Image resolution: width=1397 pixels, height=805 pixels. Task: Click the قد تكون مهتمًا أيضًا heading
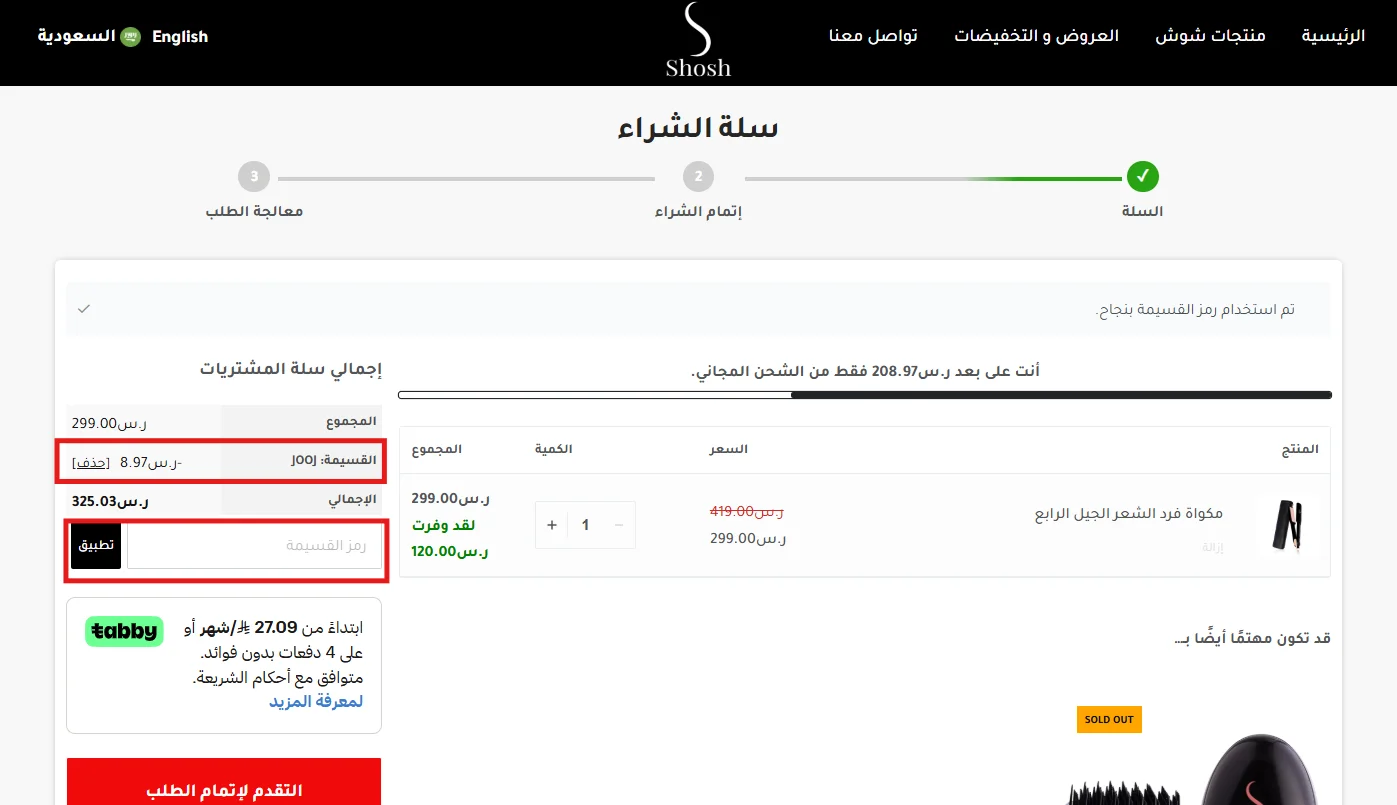(x=1252, y=638)
